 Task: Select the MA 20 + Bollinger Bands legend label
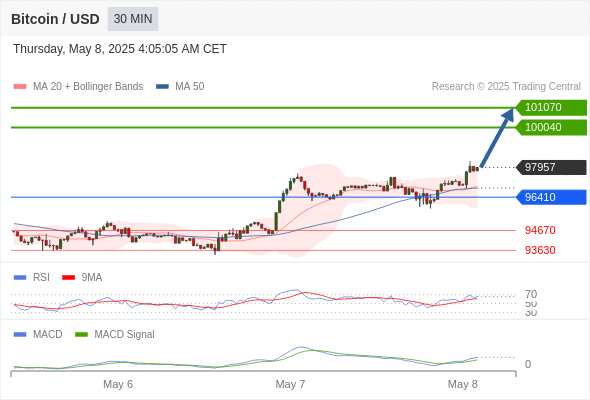(88, 87)
